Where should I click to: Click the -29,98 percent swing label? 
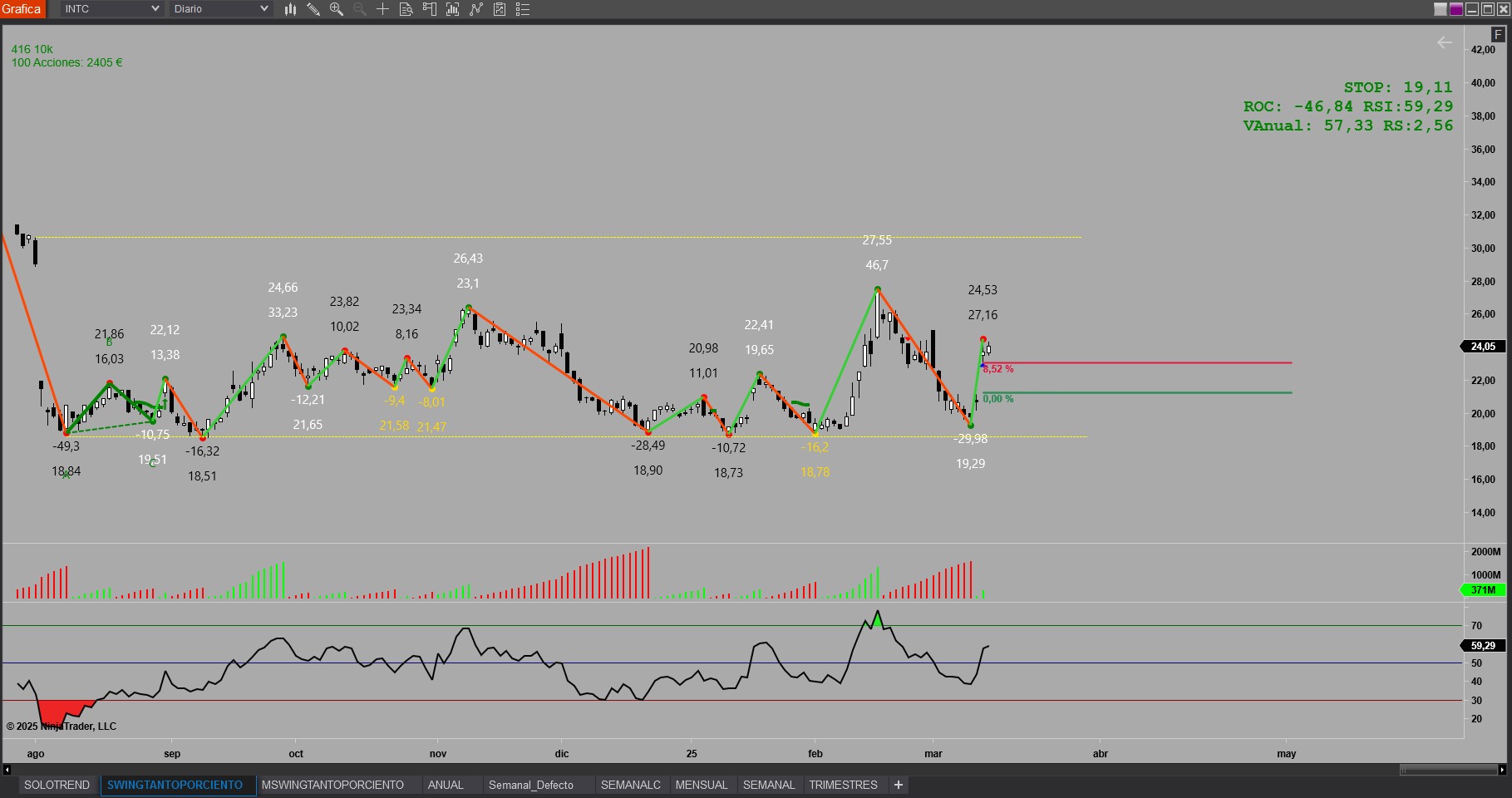(970, 439)
